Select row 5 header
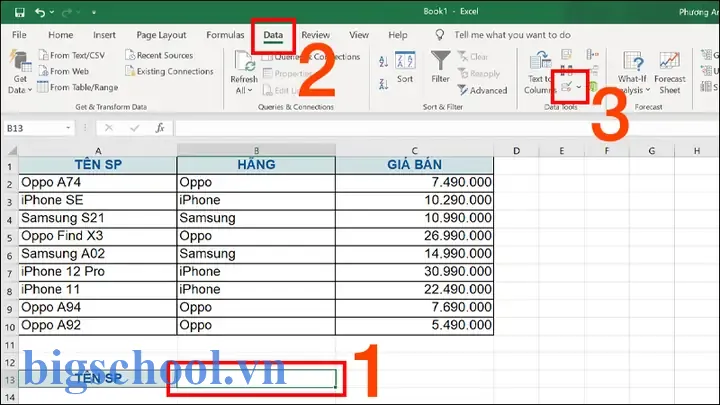The image size is (720, 405). coord(10,236)
